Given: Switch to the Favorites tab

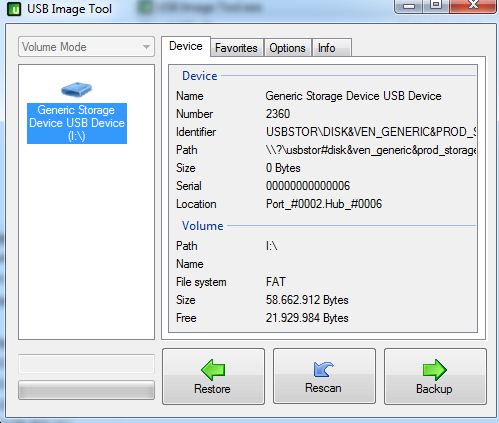Looking at the screenshot, I should [x=236, y=48].
